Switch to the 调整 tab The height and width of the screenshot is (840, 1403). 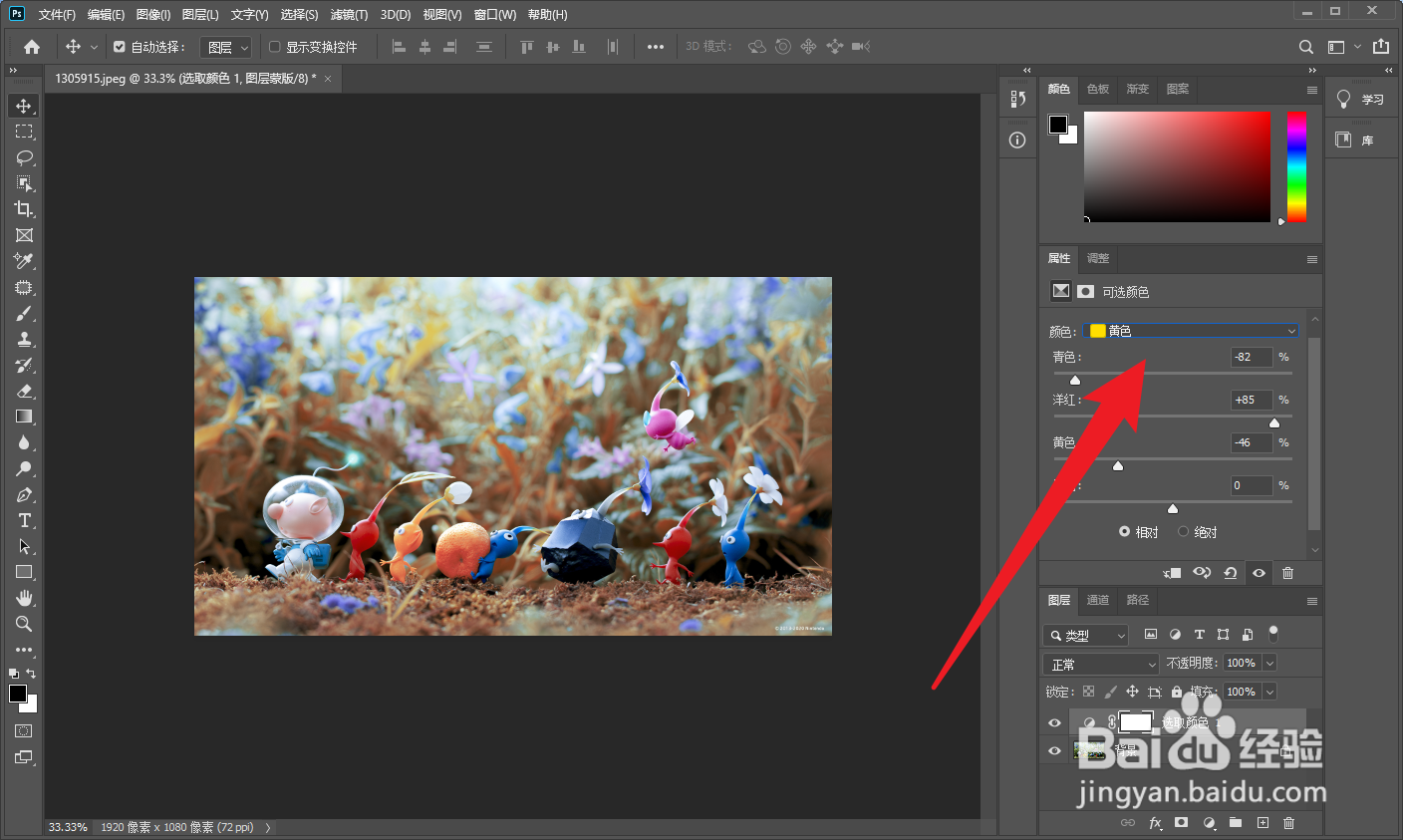1098,258
